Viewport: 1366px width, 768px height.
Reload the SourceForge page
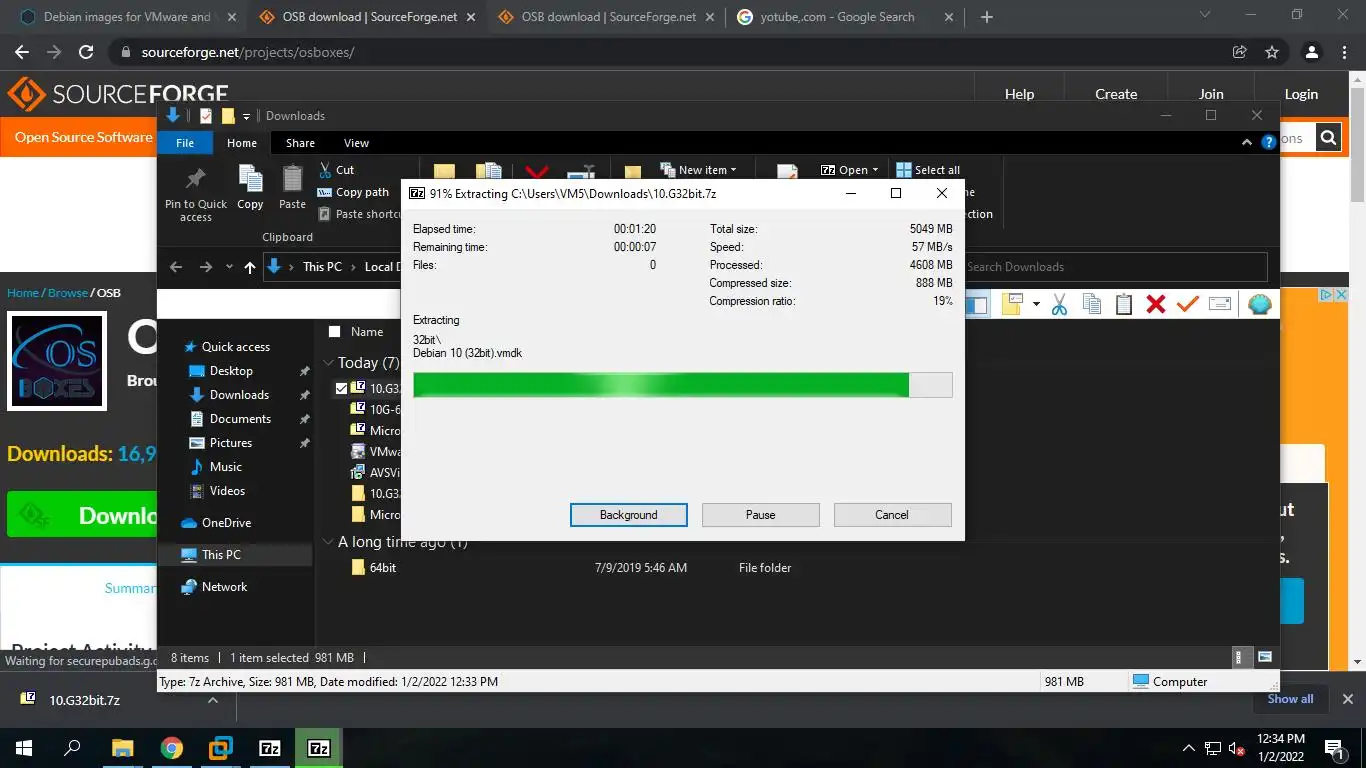pyautogui.click(x=86, y=52)
